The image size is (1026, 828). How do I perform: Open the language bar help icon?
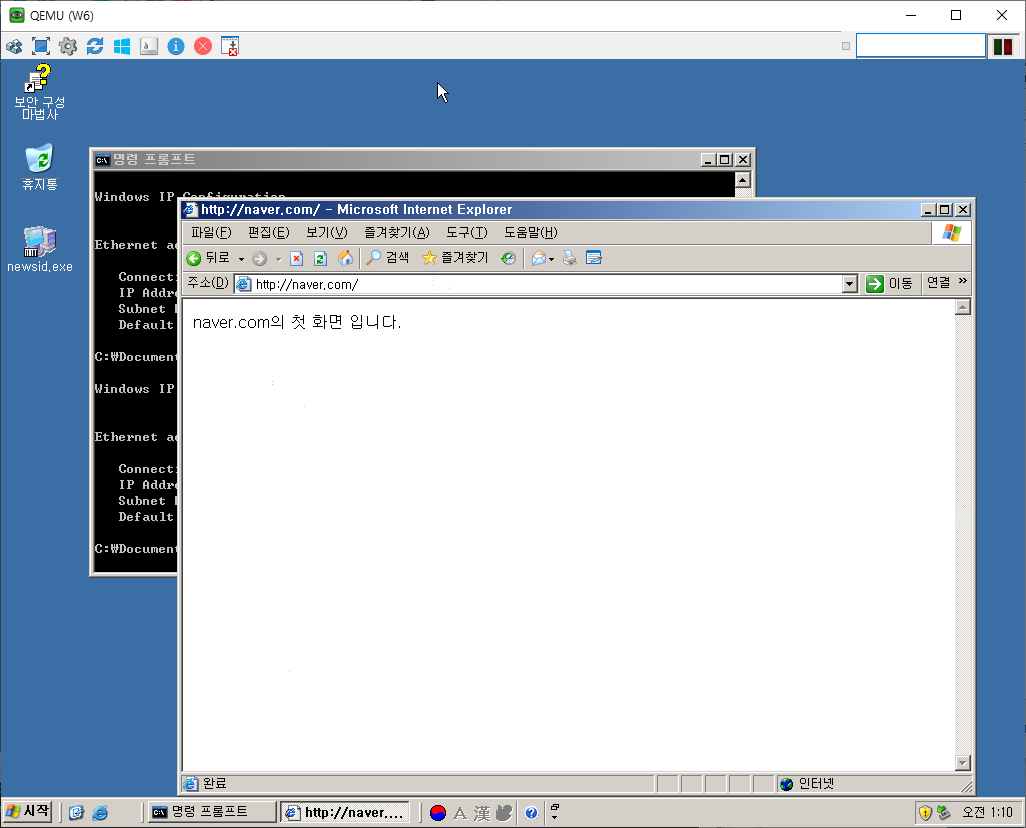[531, 813]
